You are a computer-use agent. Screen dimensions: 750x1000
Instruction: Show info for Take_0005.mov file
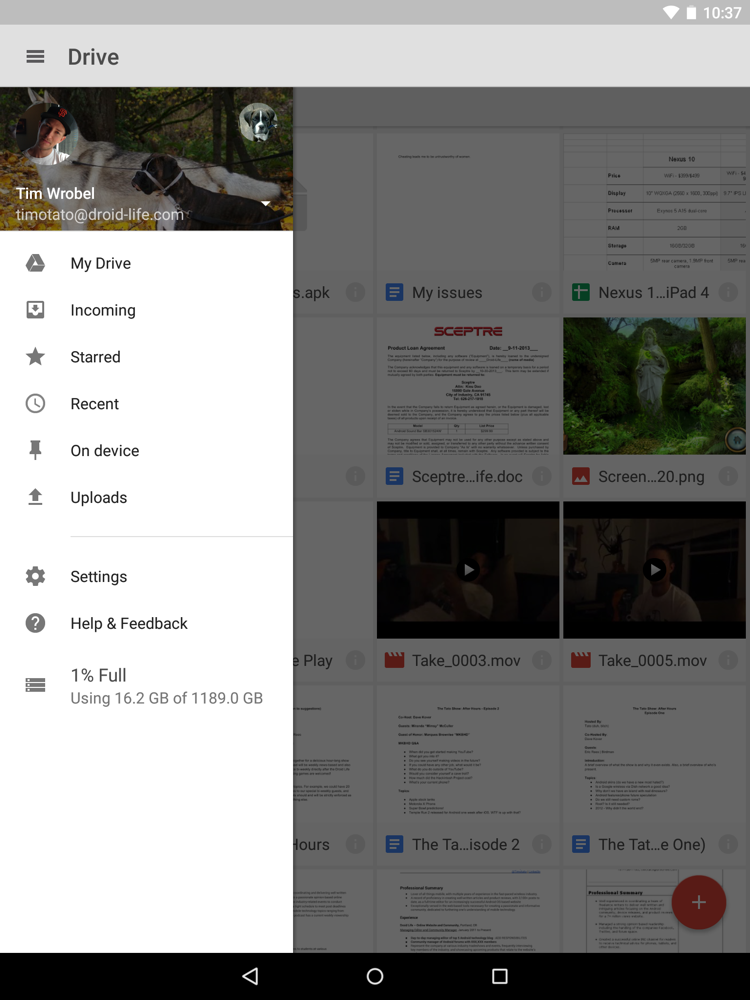click(727, 661)
